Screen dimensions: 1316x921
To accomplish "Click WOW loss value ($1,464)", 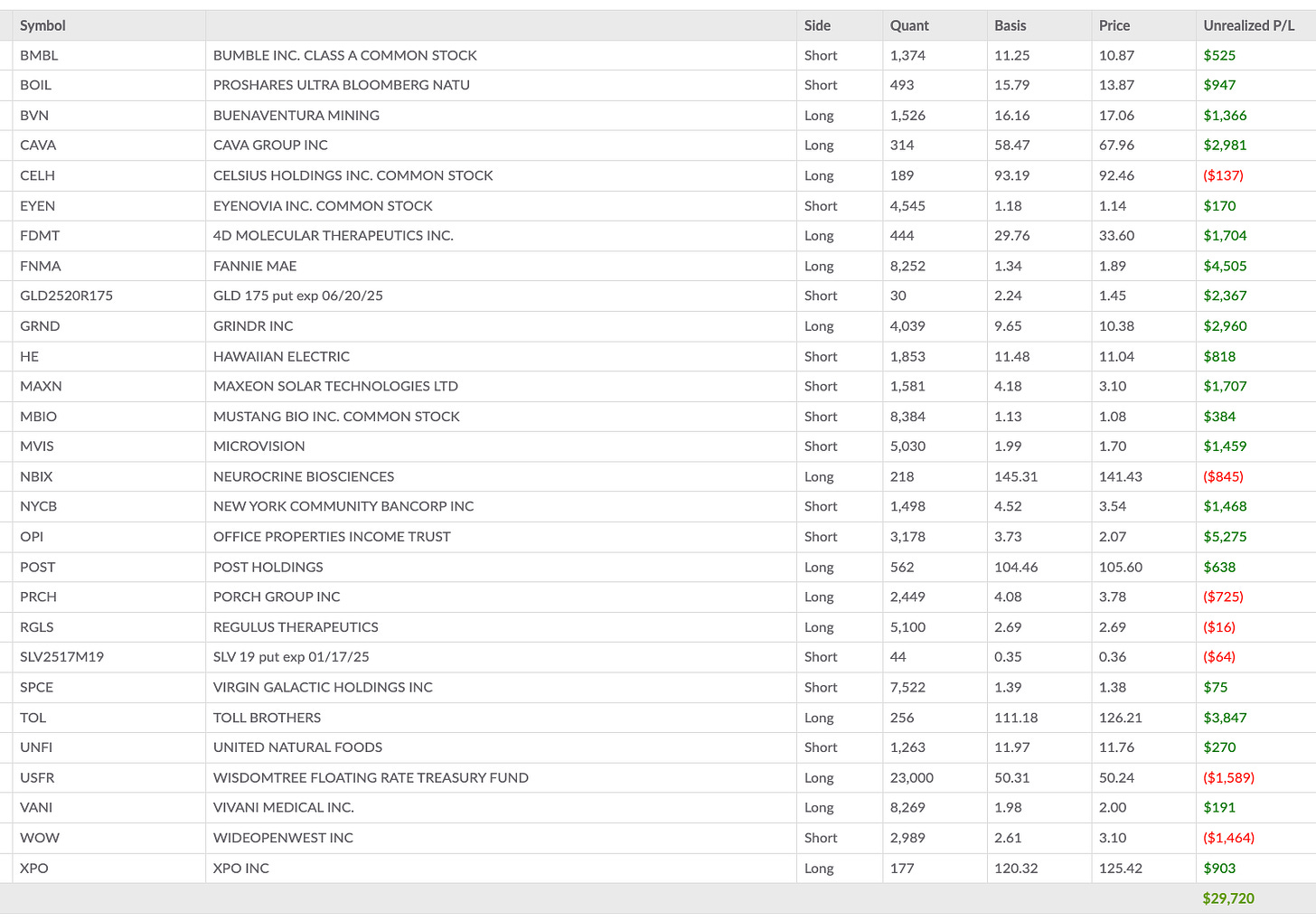I will pyautogui.click(x=1228, y=838).
